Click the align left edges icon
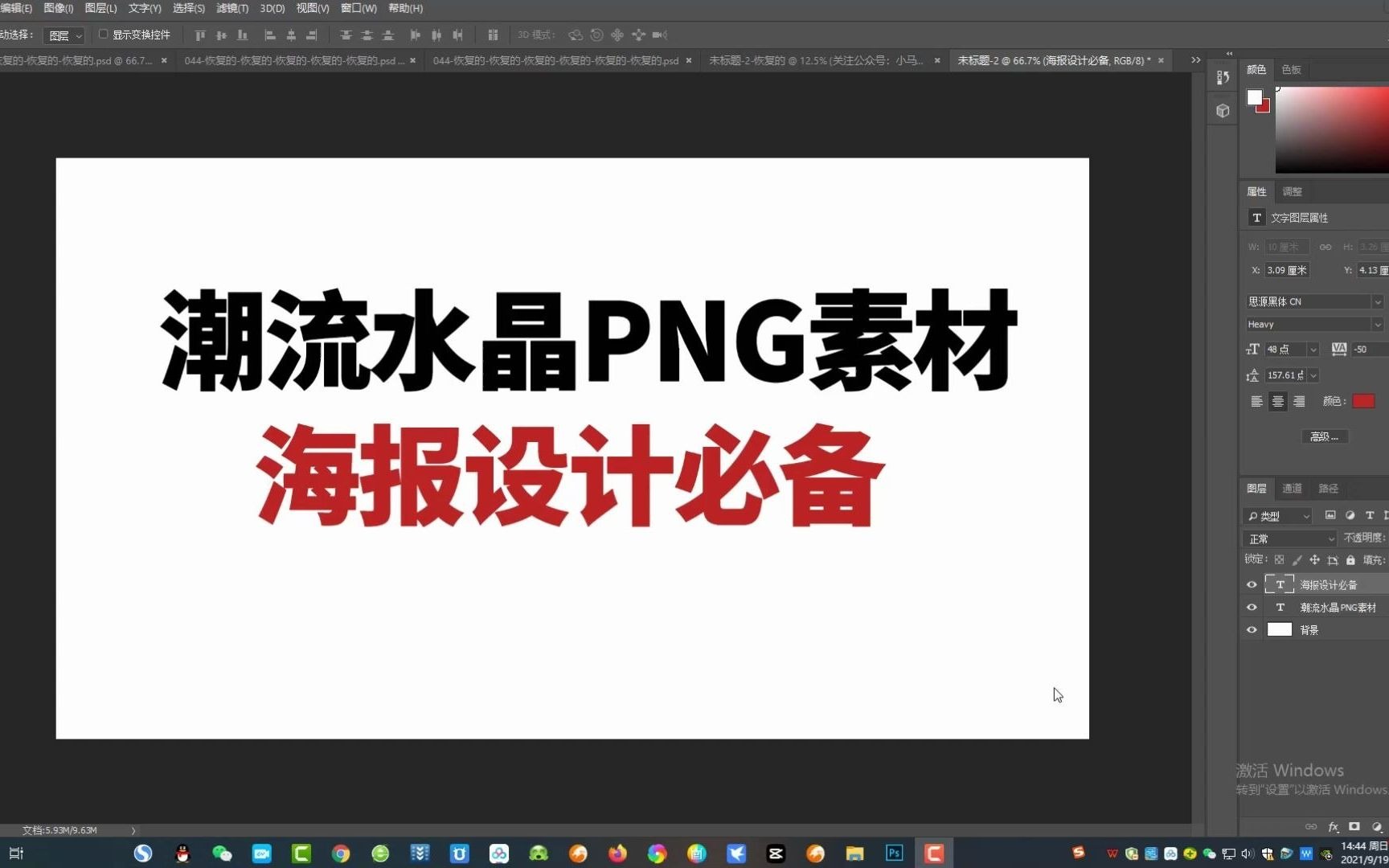The image size is (1389, 868). tap(270, 35)
